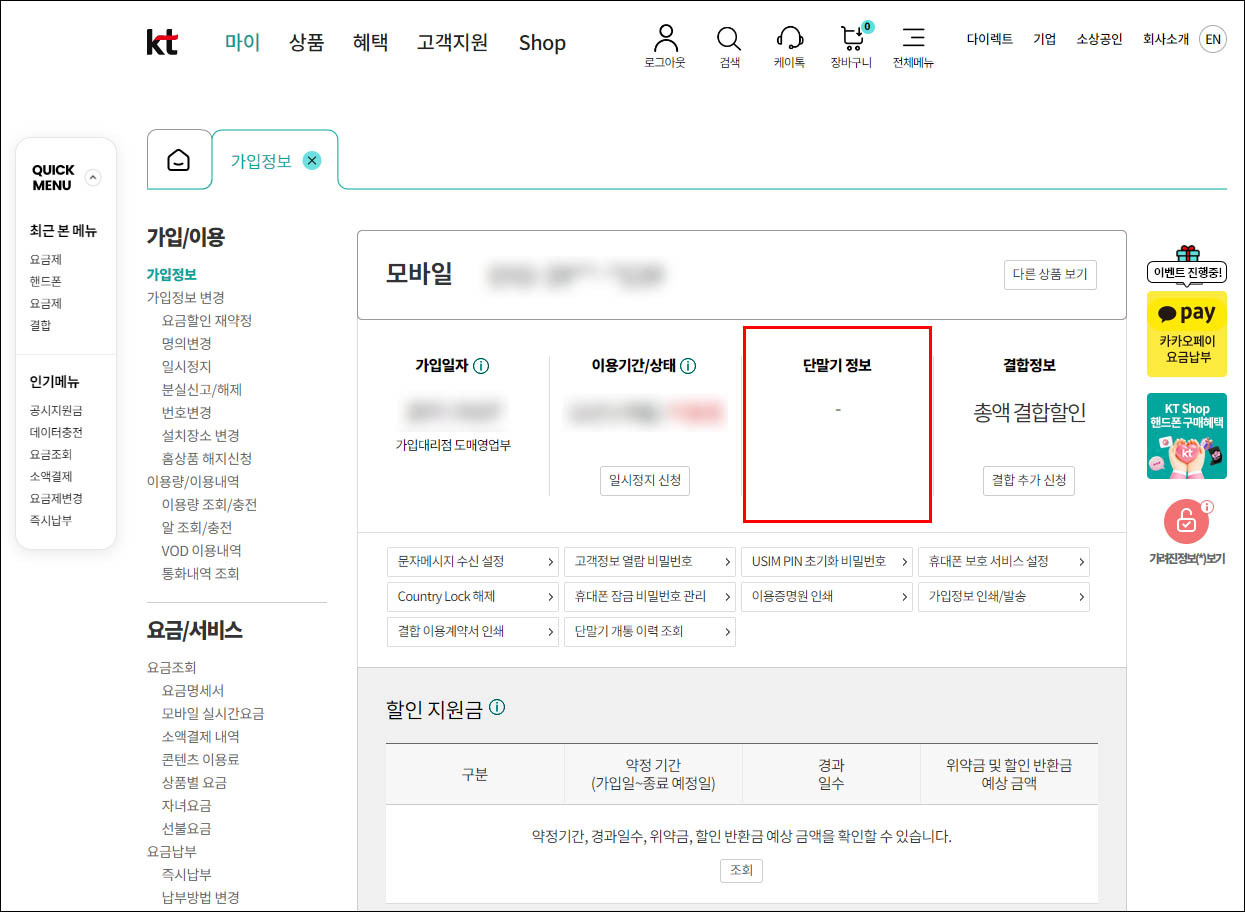Open the info icon beside 이용기간/상태
The width and height of the screenshot is (1245, 912).
686,365
